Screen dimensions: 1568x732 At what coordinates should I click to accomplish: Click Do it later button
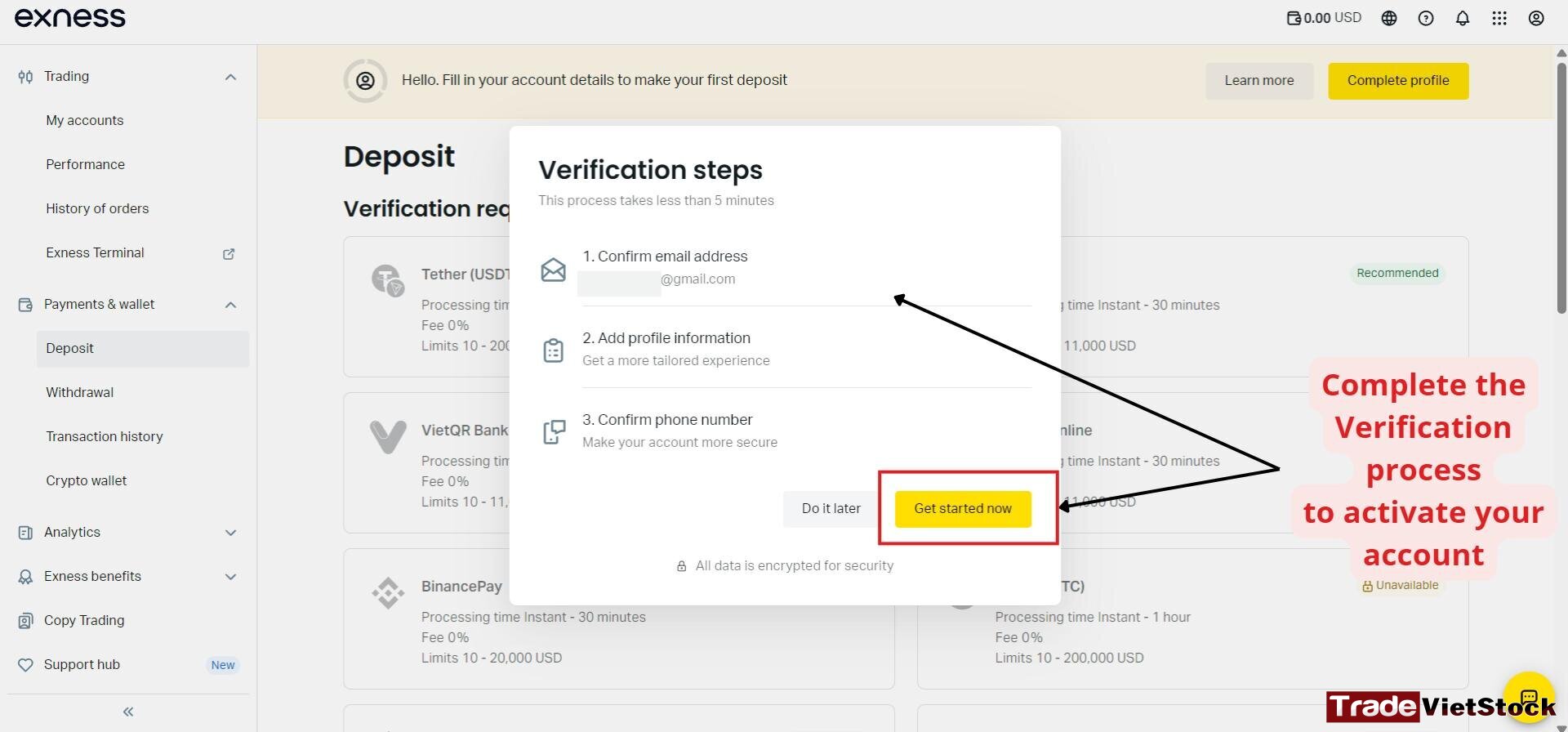(831, 509)
